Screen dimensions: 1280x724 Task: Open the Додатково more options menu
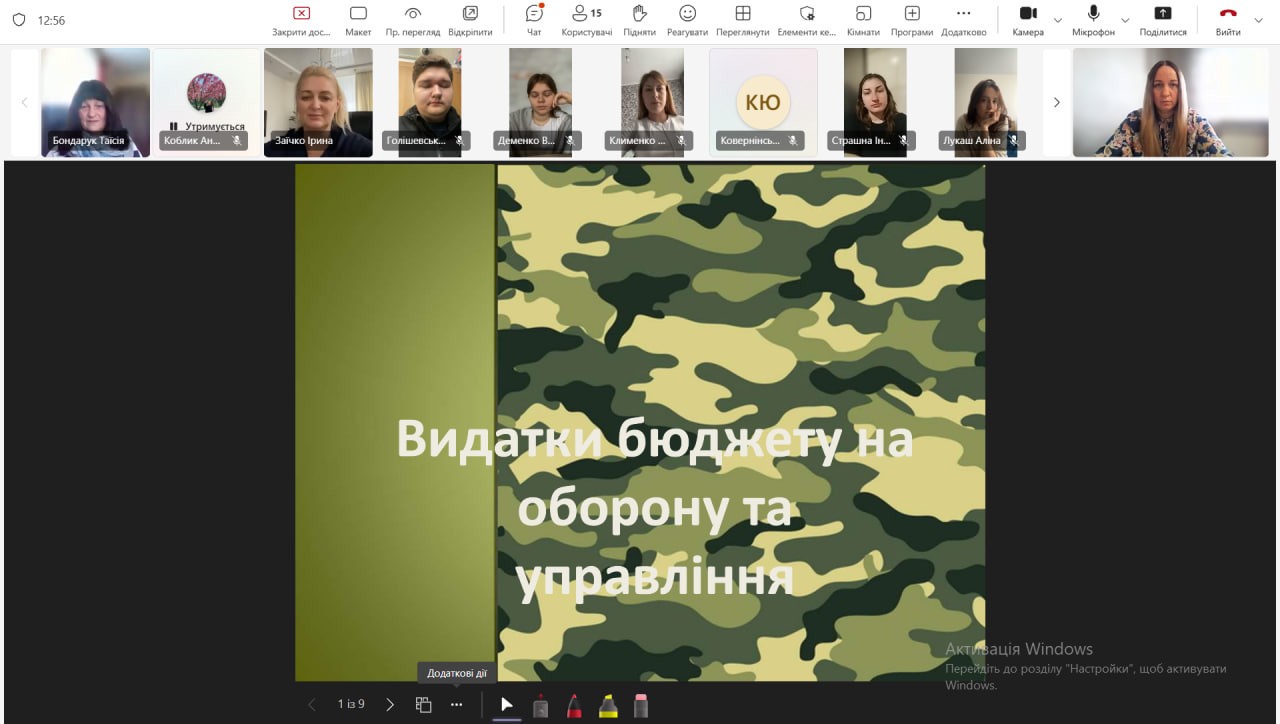click(x=963, y=20)
